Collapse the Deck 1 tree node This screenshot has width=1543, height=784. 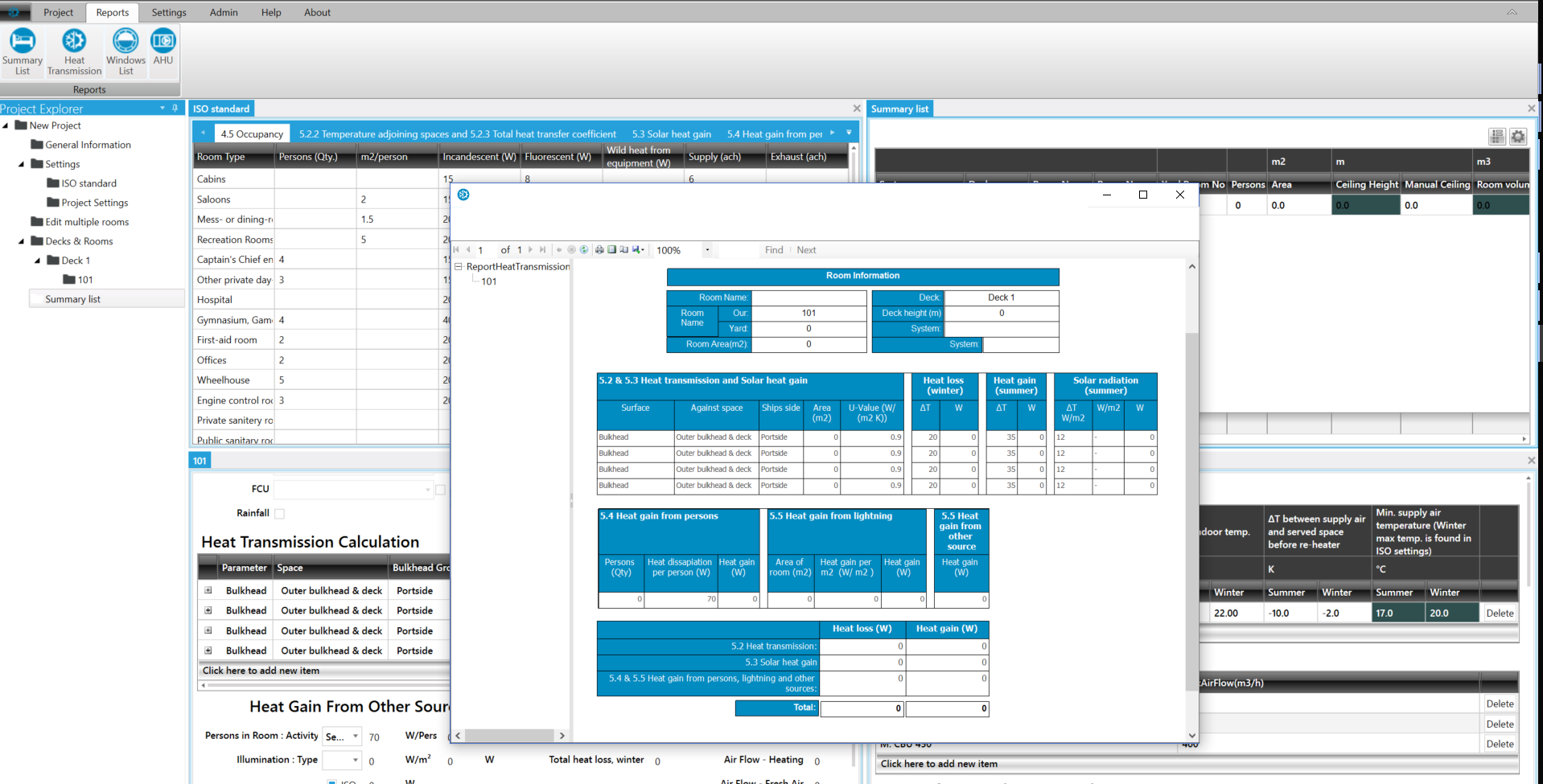(x=38, y=261)
